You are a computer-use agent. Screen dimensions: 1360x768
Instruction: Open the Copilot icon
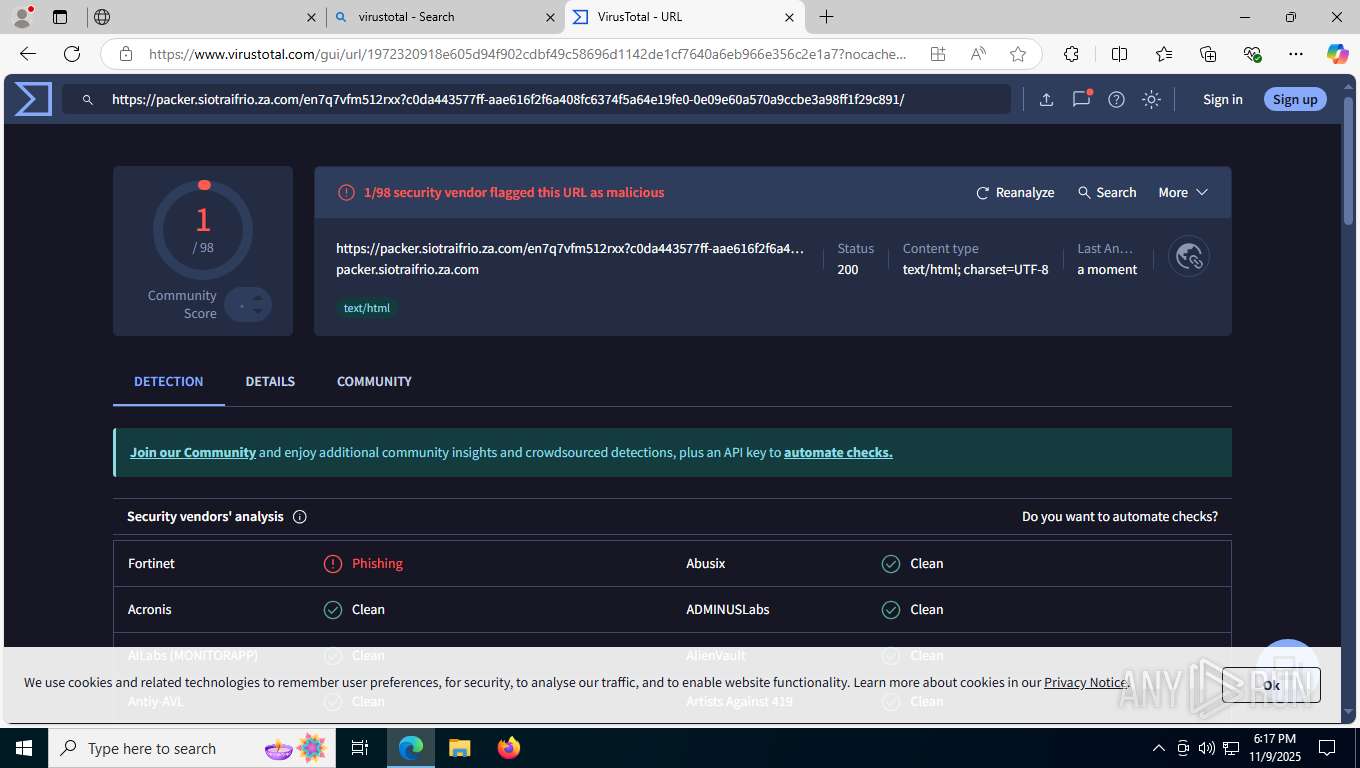pos(1338,54)
